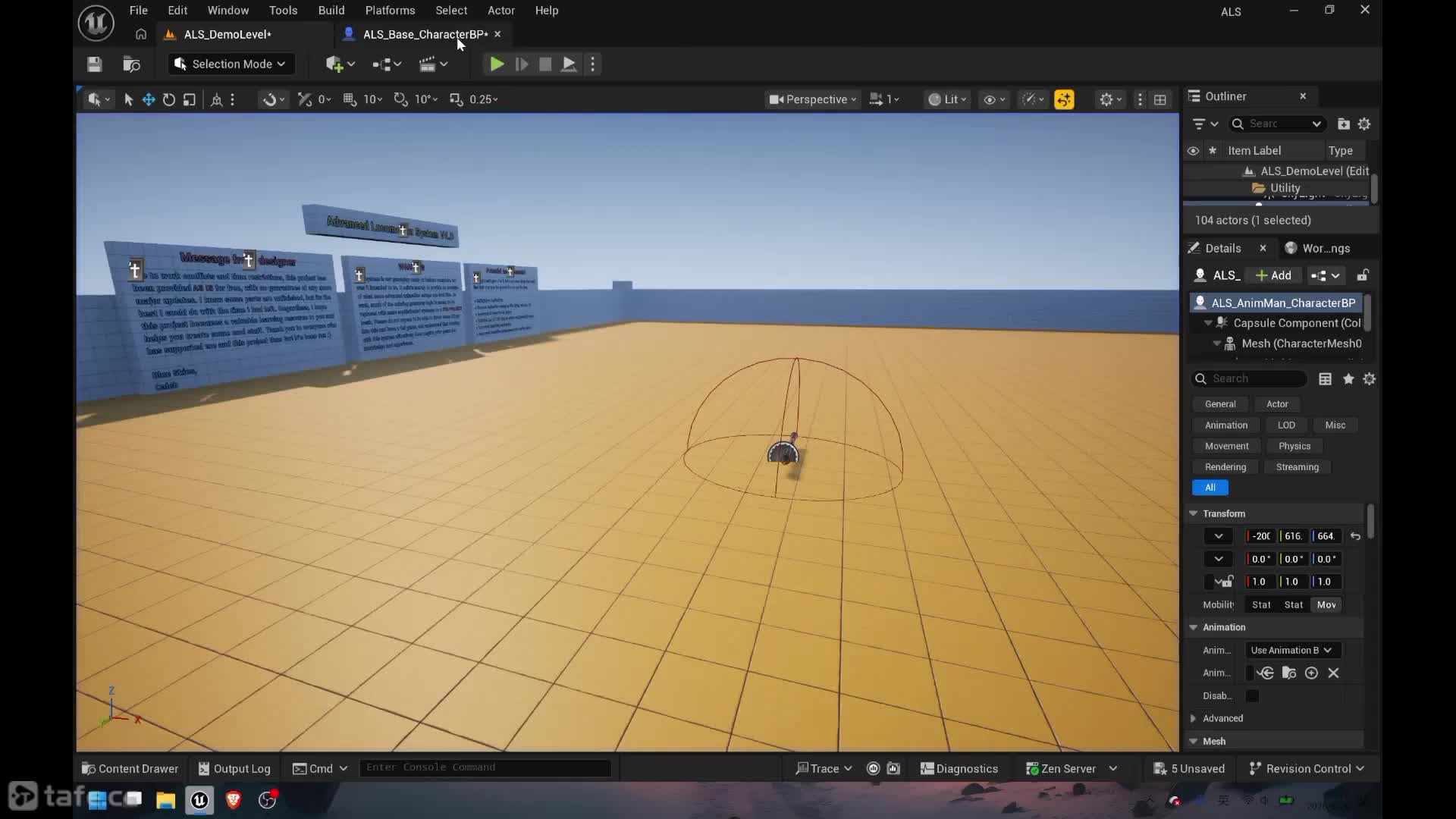The height and width of the screenshot is (819, 1456).
Task: Open Outliner settings gear
Action: point(1364,124)
